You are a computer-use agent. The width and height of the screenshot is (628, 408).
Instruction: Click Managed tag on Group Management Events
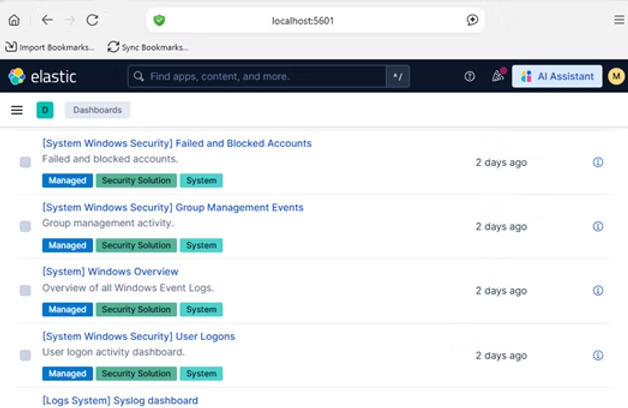click(x=67, y=245)
